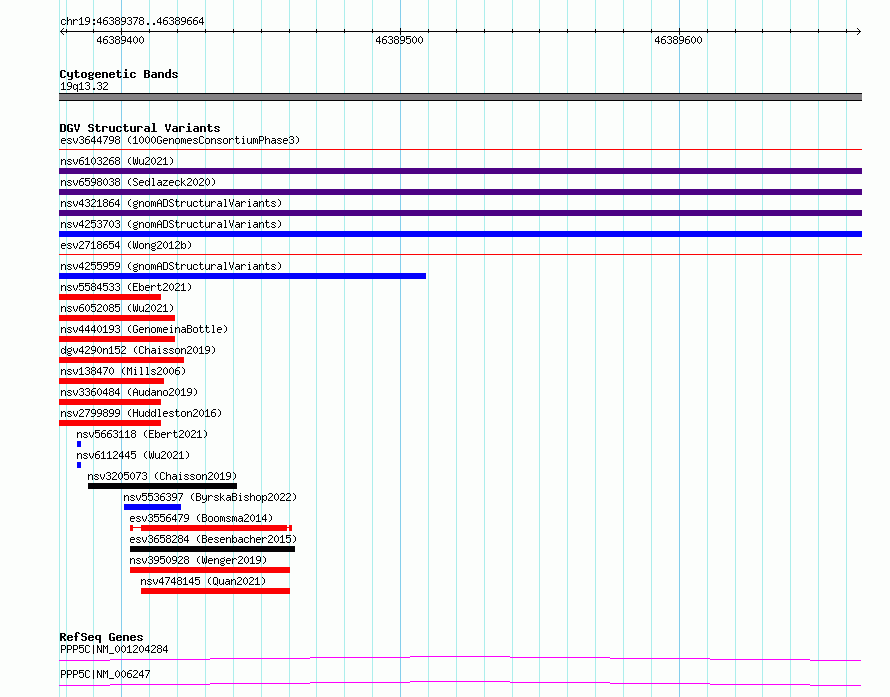Screen dimensions: 890x697
Task: Click the esv3644798 1000GenomesConsortiumPhase3 label
Action: [x=180, y=140]
